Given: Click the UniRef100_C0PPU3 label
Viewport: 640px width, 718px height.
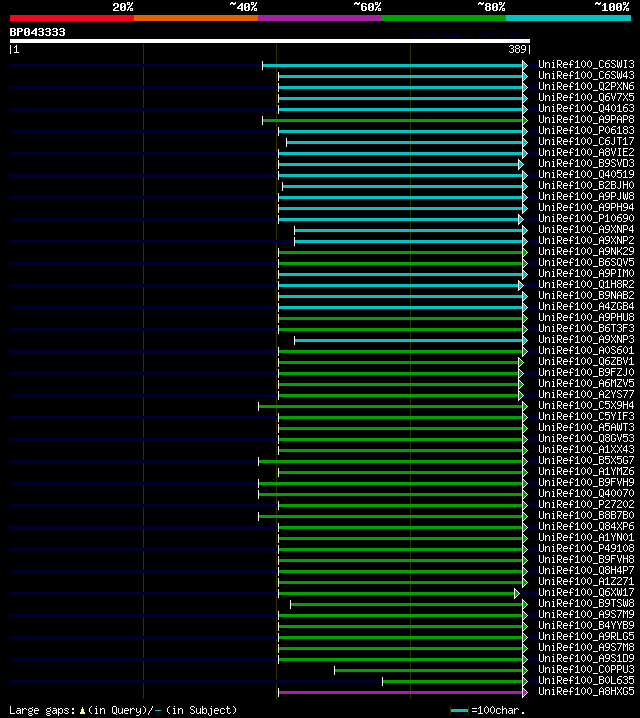Looking at the screenshot, I should (586, 669).
